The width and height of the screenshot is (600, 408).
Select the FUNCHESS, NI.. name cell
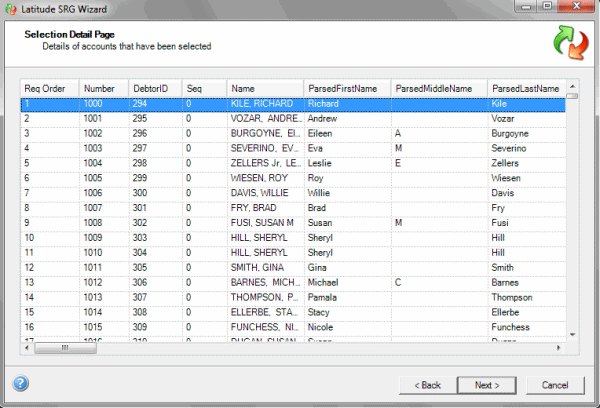(x=266, y=328)
